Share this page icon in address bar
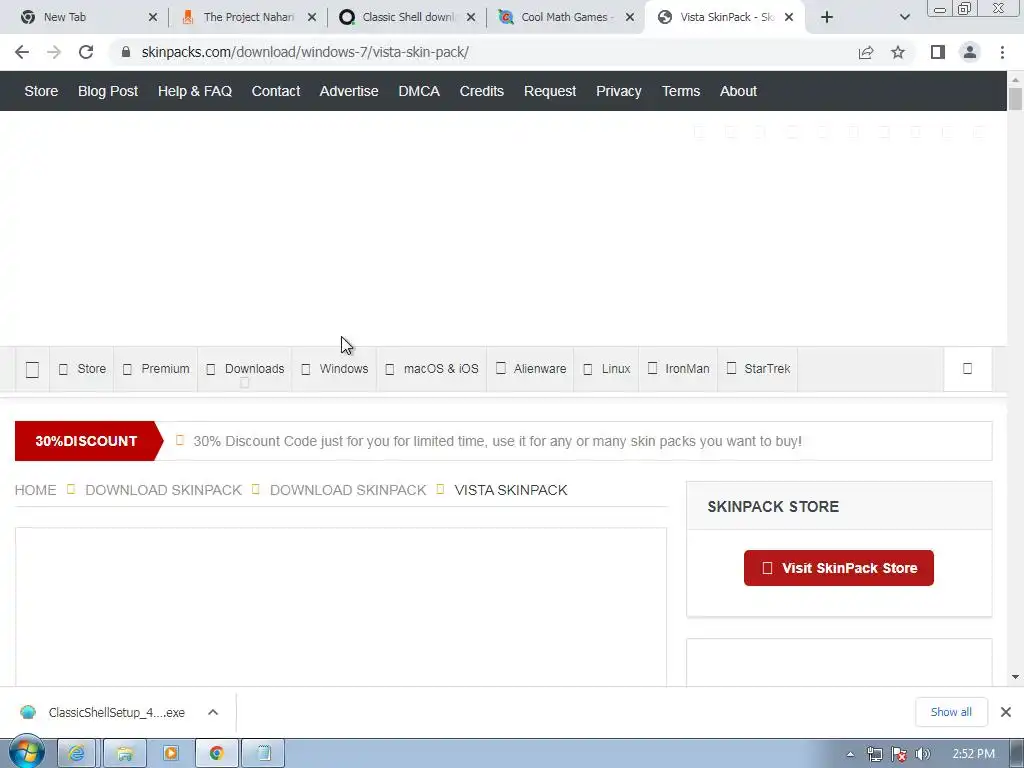 [x=866, y=52]
